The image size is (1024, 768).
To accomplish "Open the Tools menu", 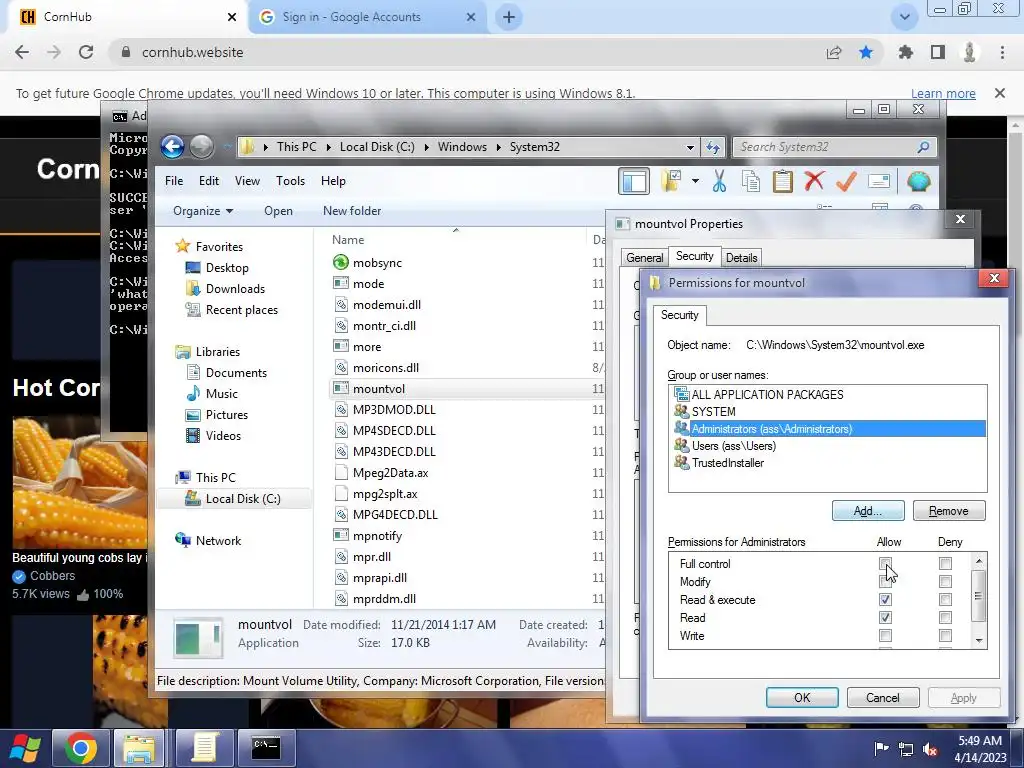I will pos(291,181).
